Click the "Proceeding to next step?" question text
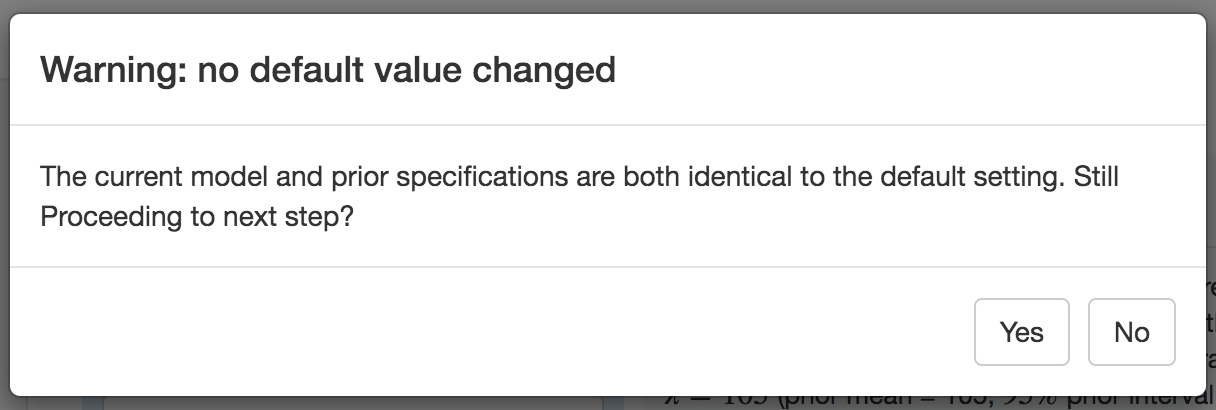This screenshot has height=410, width=1216. (x=197, y=217)
